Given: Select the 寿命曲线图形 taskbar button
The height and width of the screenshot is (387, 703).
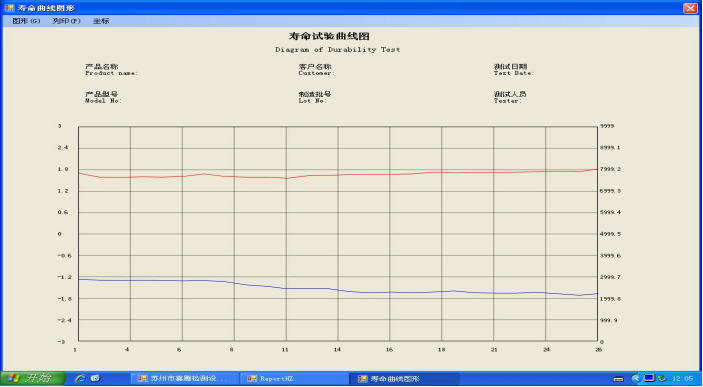Looking at the screenshot, I should point(404,379).
